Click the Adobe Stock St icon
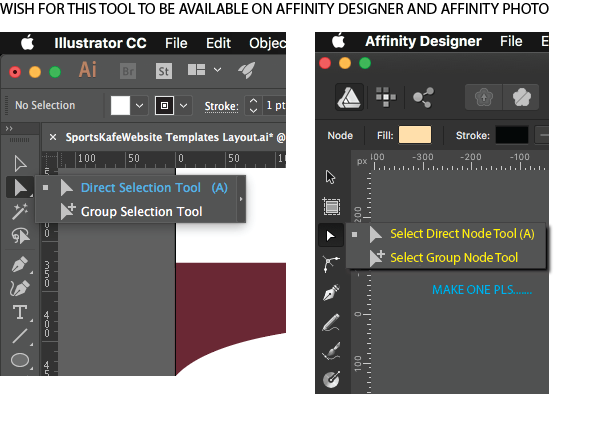 [x=163, y=71]
